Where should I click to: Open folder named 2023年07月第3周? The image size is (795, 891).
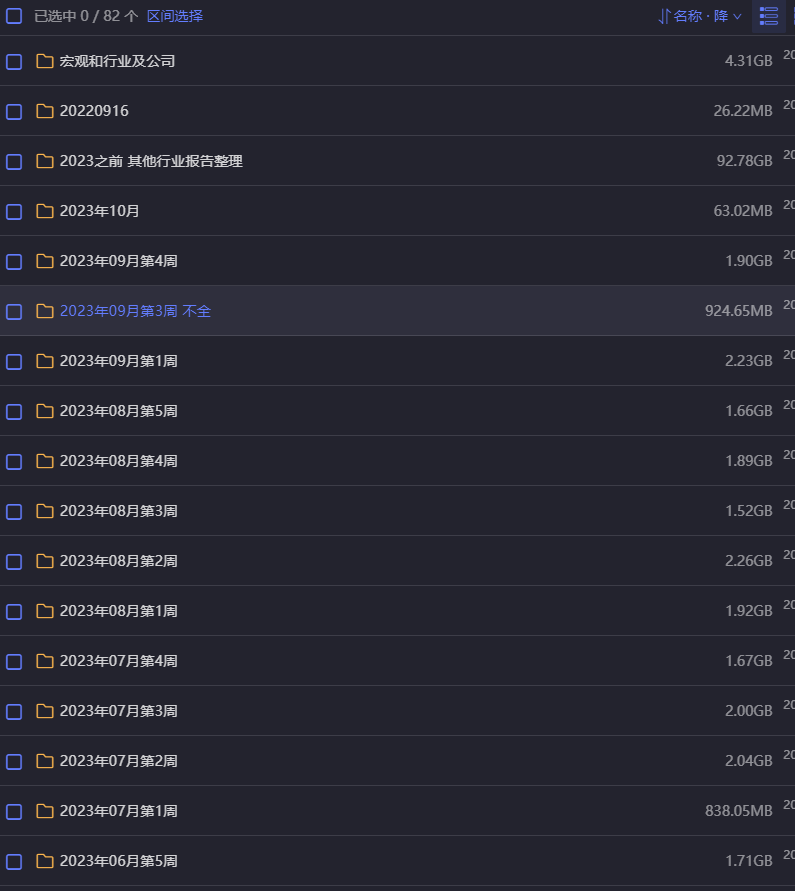click(x=118, y=711)
